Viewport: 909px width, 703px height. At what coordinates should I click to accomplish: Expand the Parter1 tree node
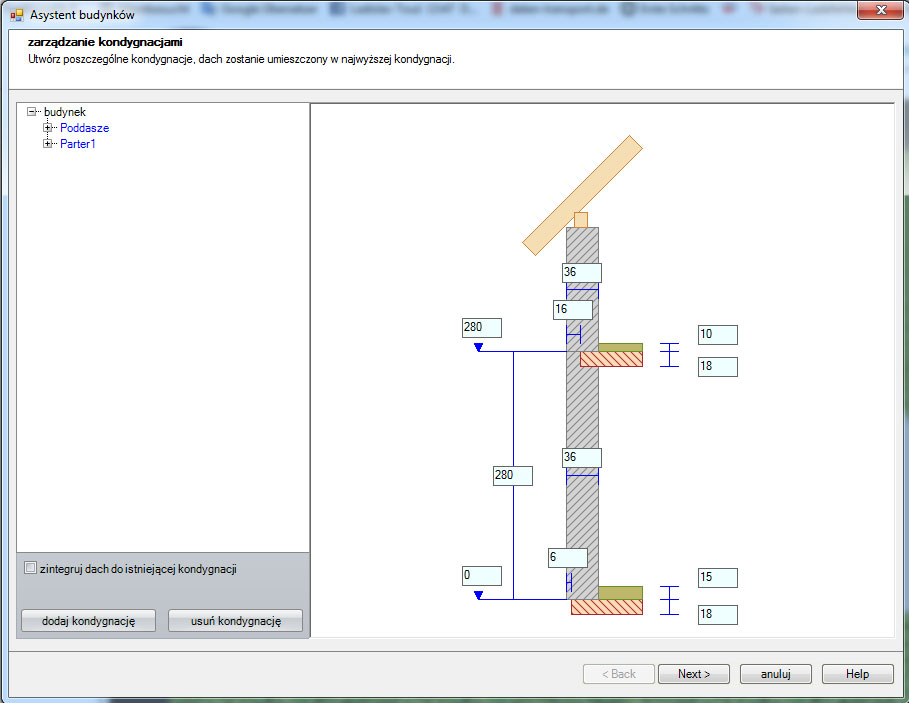click(x=48, y=144)
